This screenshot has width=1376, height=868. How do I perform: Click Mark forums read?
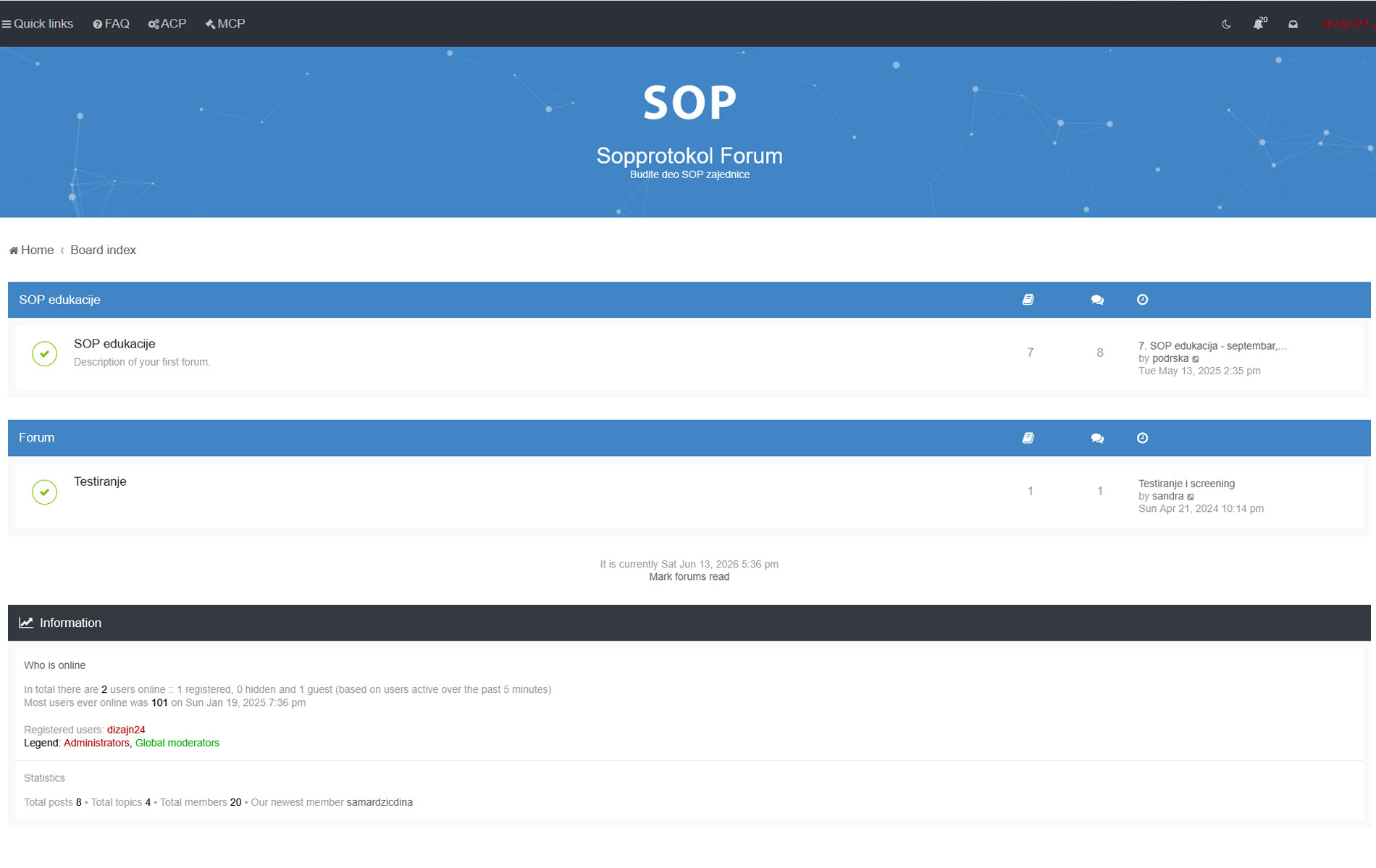689,577
